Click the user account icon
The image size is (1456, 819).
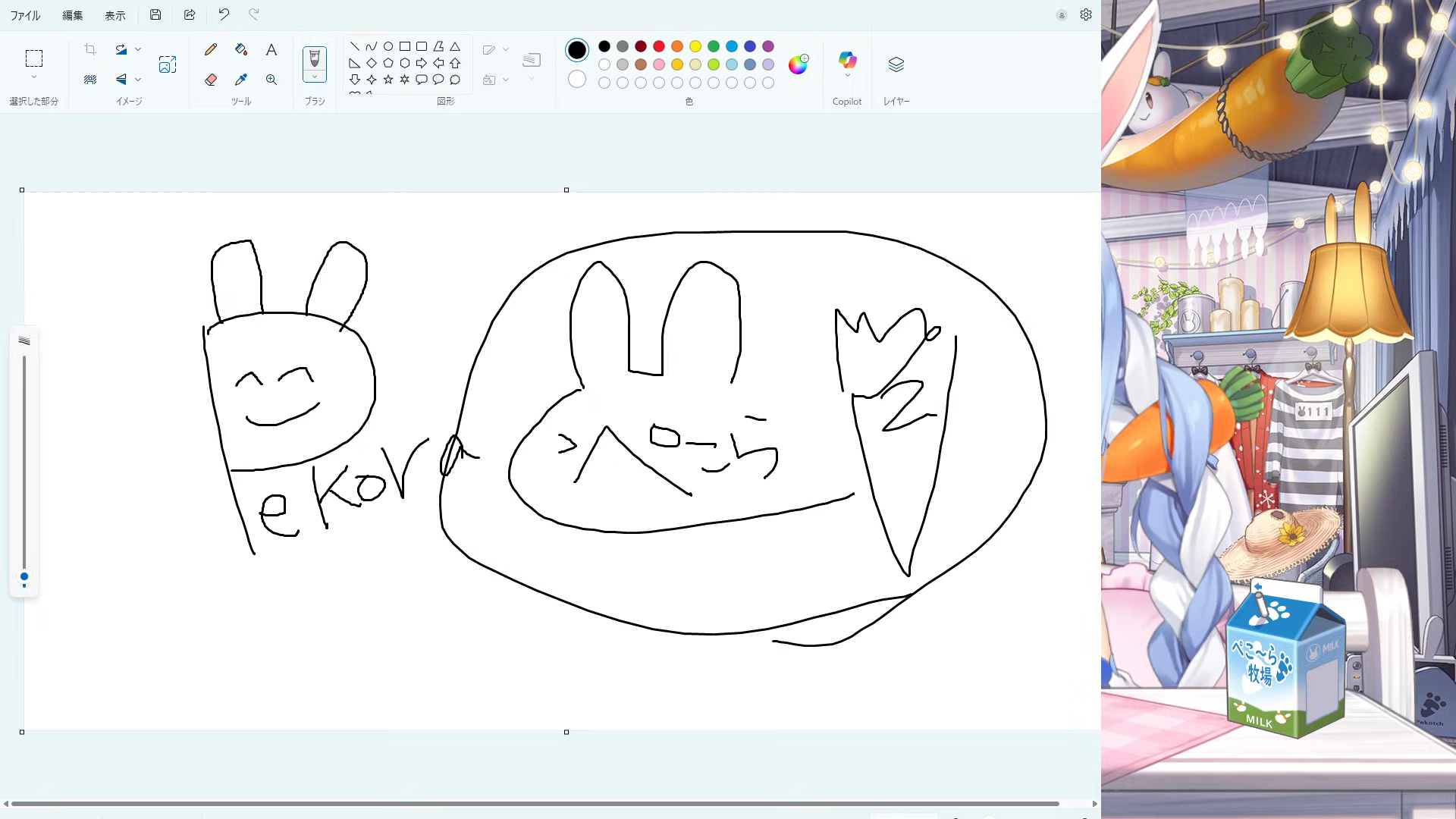pos(1062,15)
